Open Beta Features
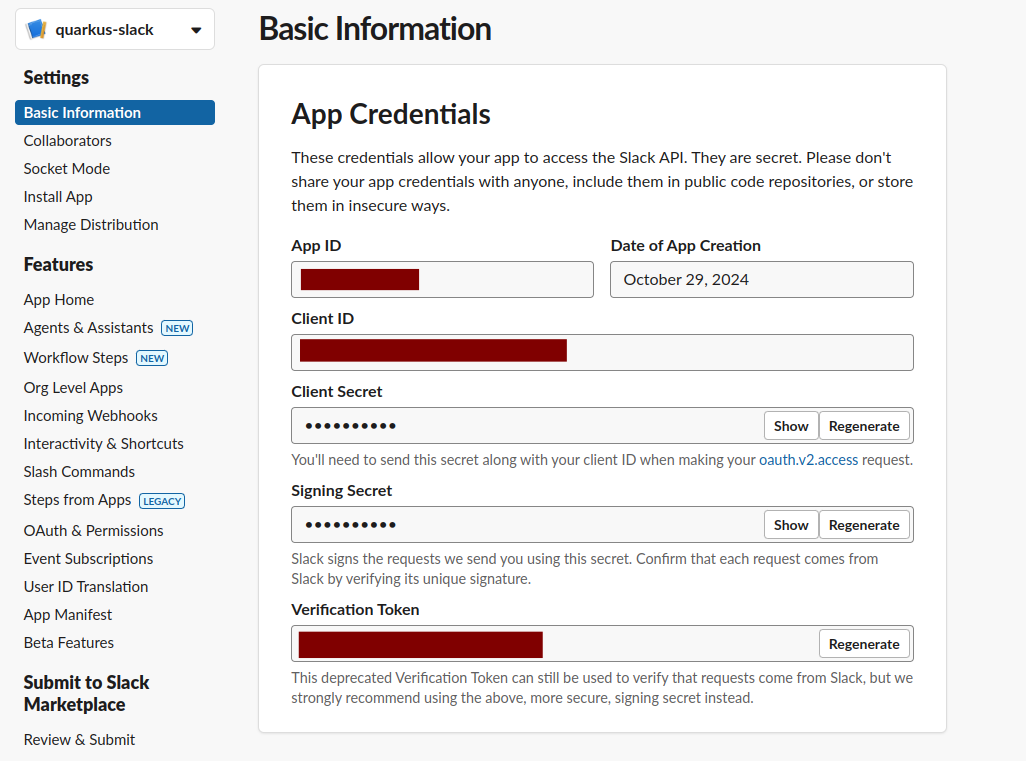The width and height of the screenshot is (1026, 761). coord(69,643)
